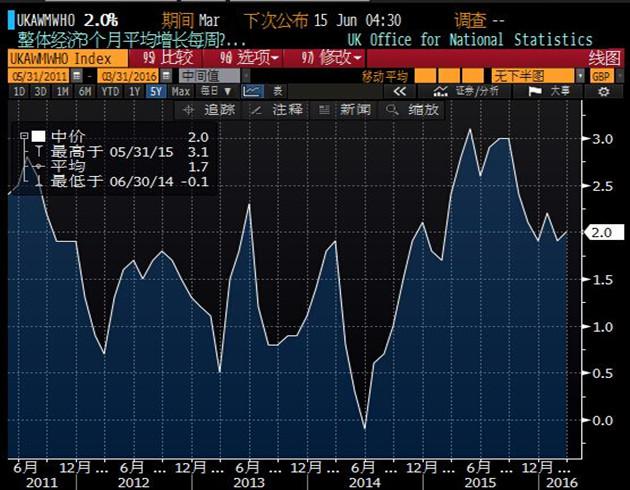Click the double left chevron collapse icon
This screenshot has width=630, height=490.
click(398, 92)
